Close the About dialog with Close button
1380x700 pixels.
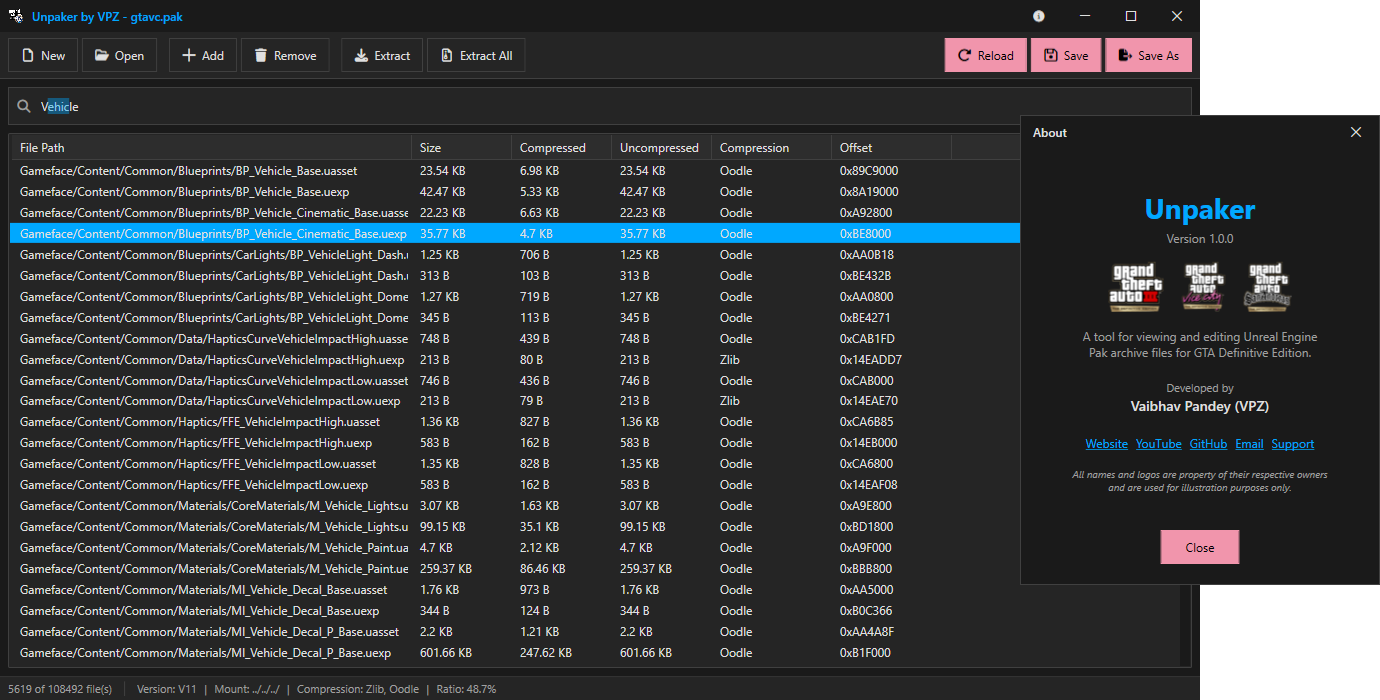point(1199,547)
